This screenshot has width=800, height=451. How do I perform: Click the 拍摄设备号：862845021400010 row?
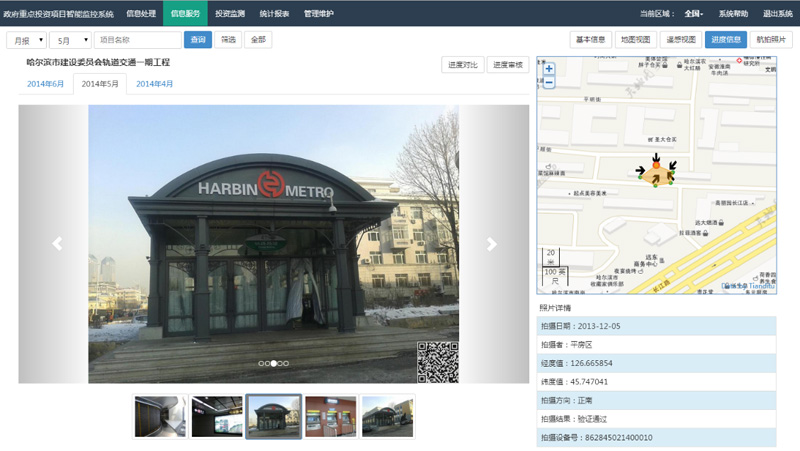point(656,437)
